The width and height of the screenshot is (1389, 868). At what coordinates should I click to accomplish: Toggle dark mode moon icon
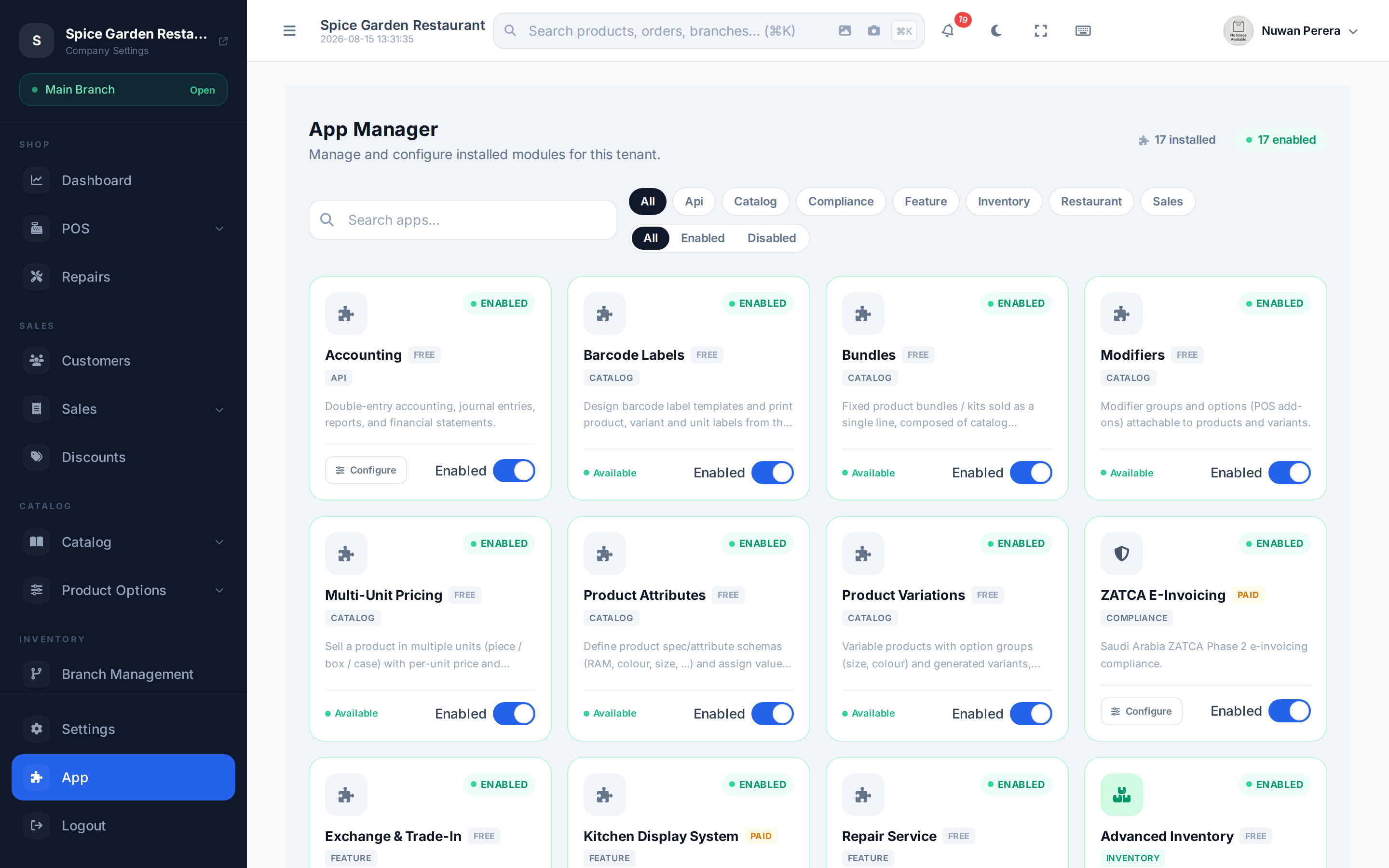click(x=996, y=30)
